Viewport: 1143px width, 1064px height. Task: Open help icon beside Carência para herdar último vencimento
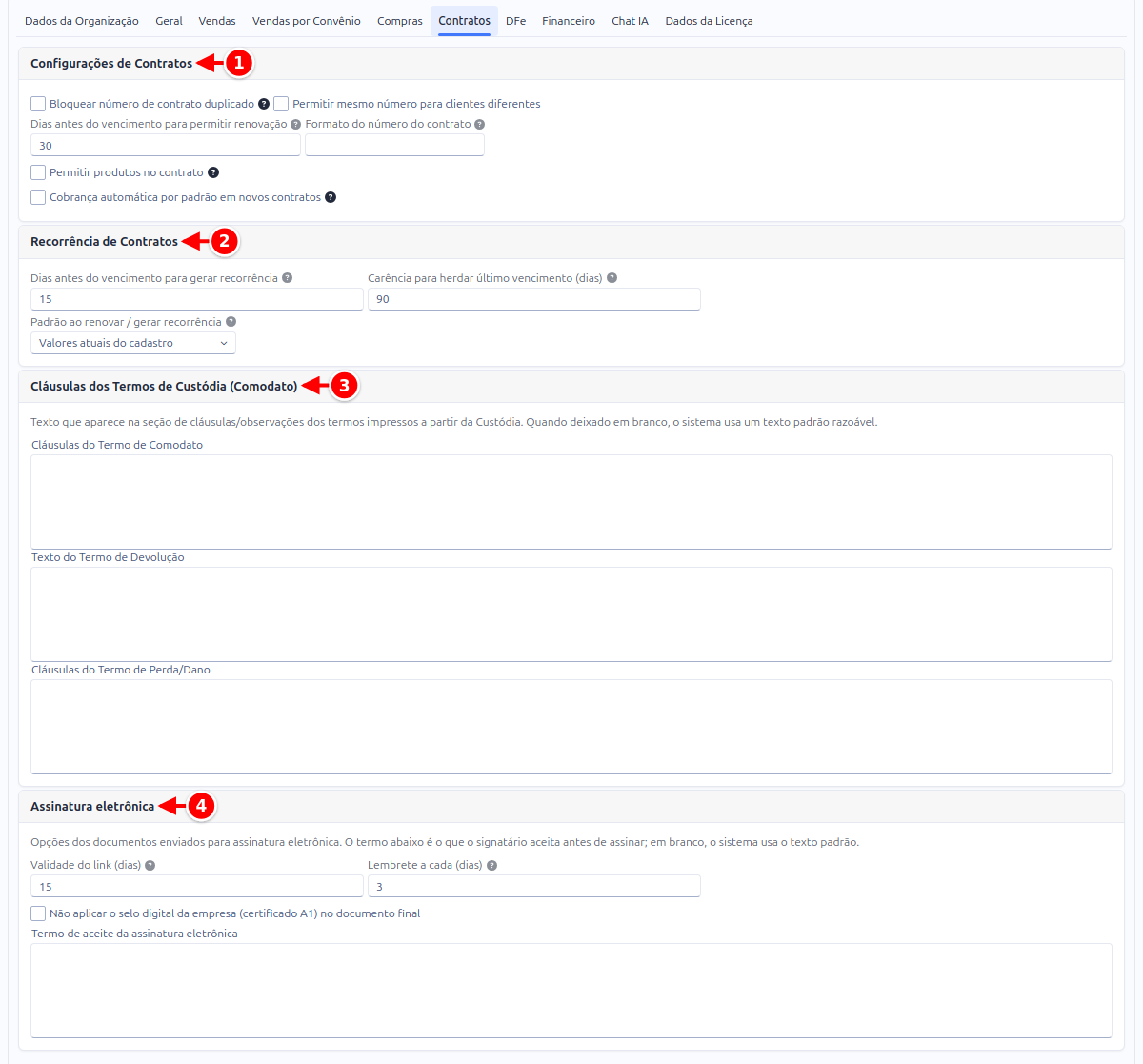click(612, 278)
